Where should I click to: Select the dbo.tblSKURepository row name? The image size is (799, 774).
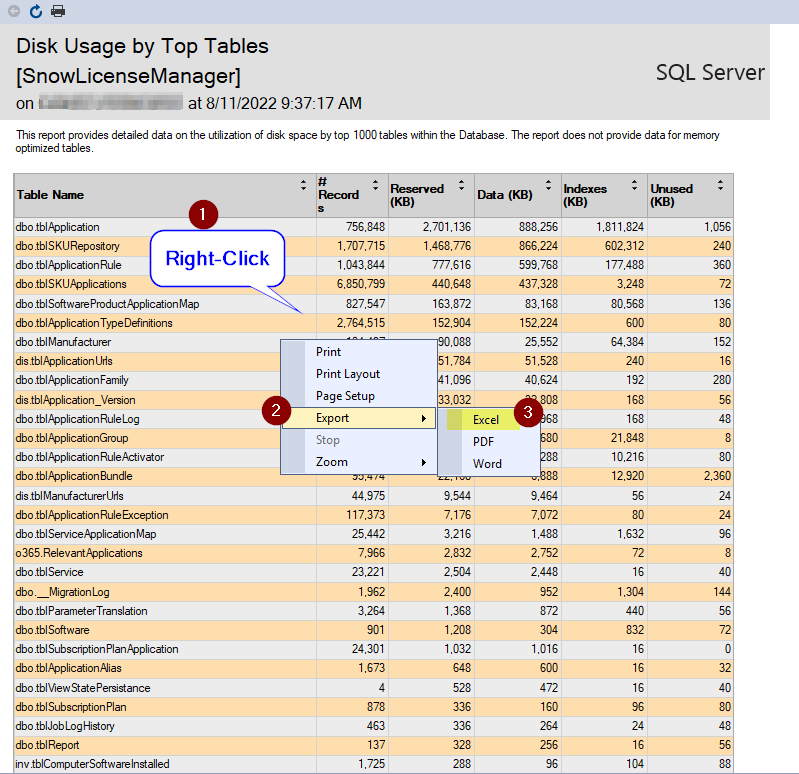67,246
